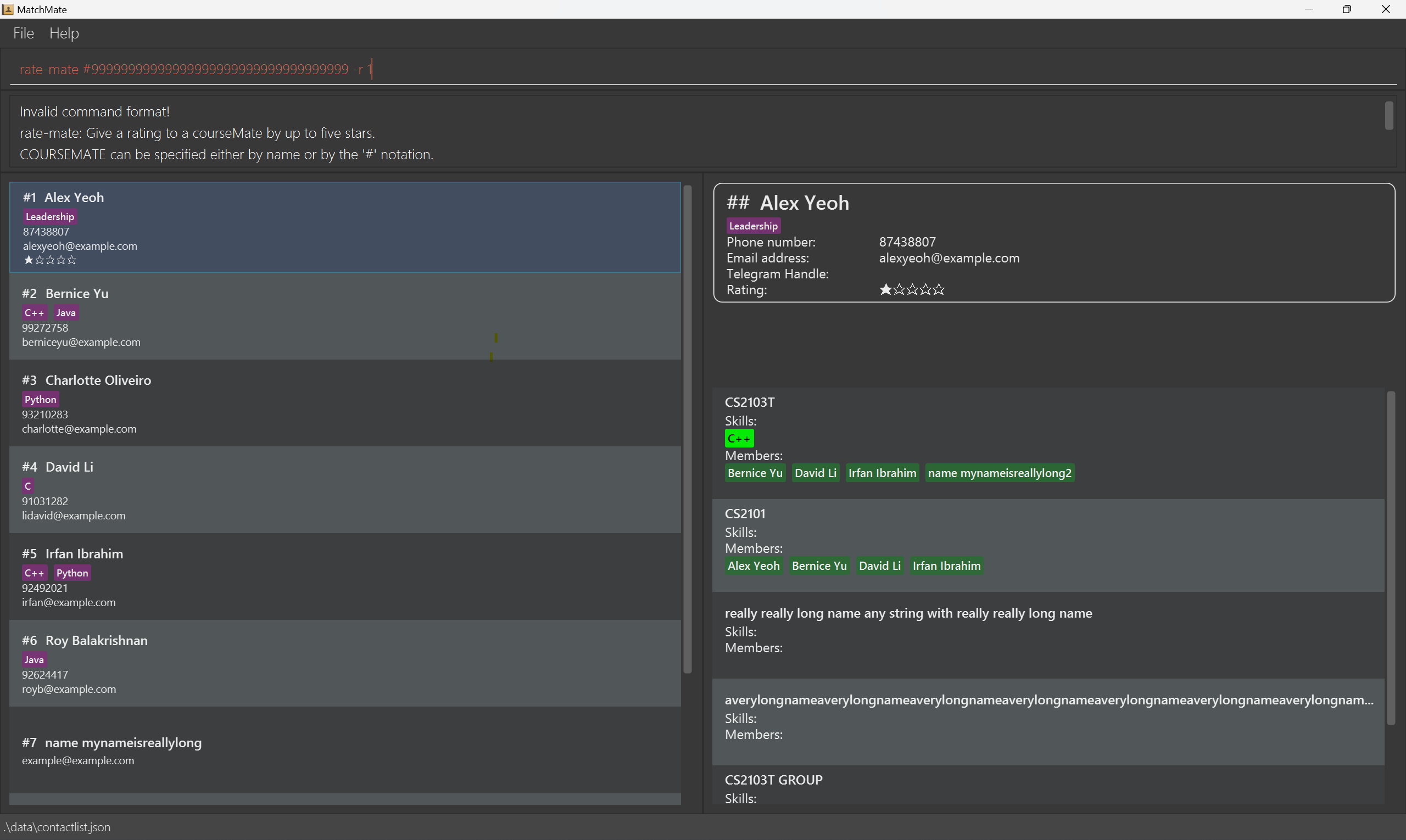The height and width of the screenshot is (840, 1406).
Task: Click the Alex Yeoh member tag in CS2101
Action: (753, 566)
